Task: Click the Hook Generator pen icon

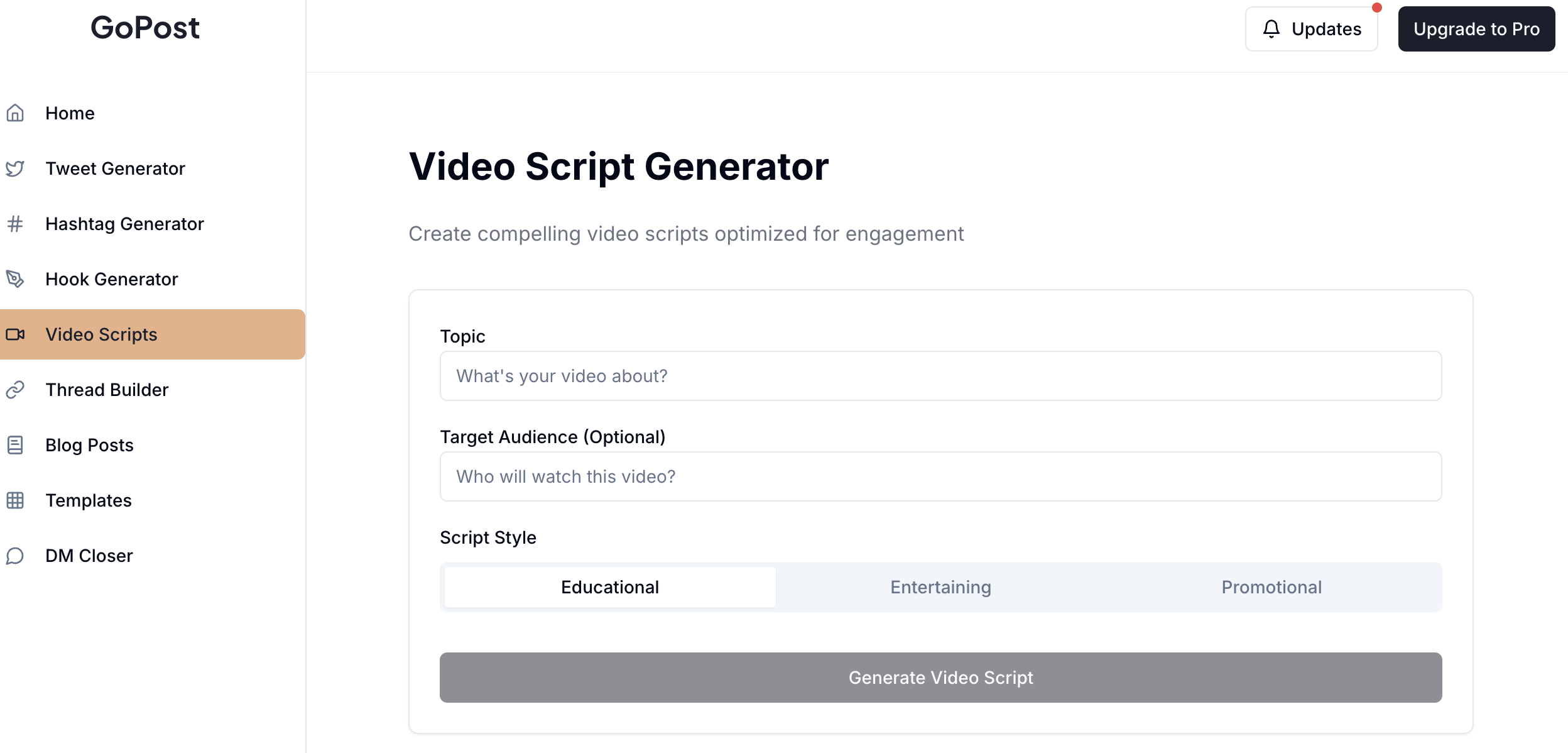Action: (15, 279)
